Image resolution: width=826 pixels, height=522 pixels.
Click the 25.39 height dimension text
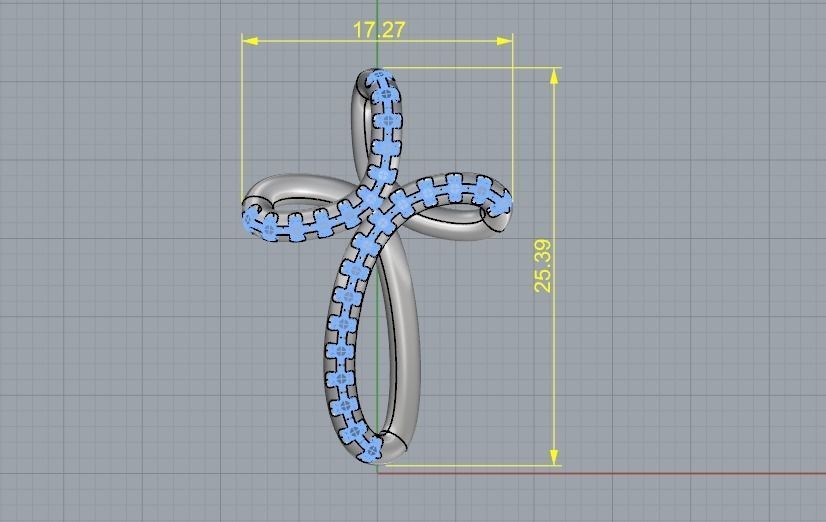(x=543, y=266)
